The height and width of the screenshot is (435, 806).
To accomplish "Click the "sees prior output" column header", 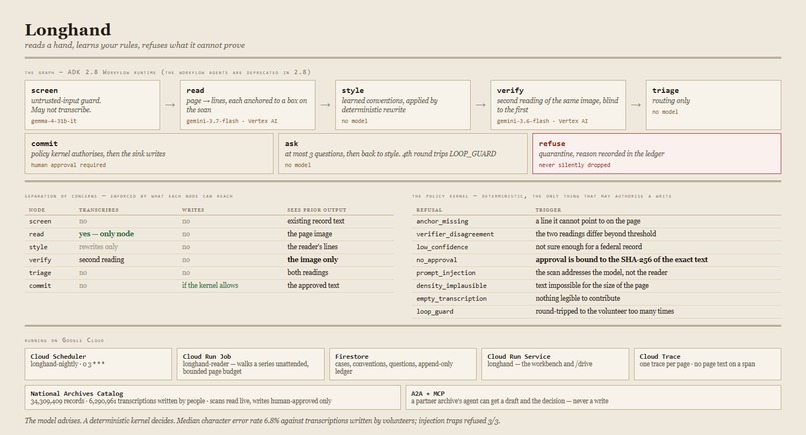I will pyautogui.click(x=317, y=210).
